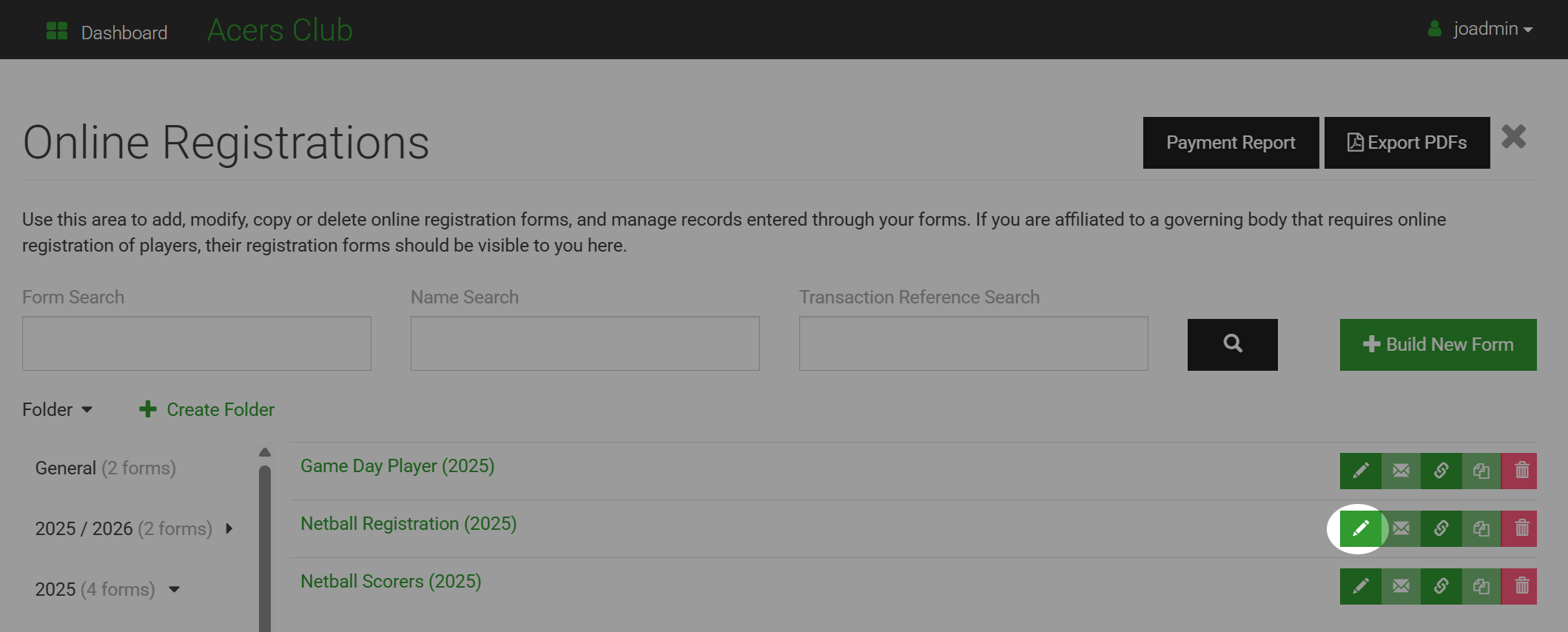Click Build New Form button

[1438, 345]
